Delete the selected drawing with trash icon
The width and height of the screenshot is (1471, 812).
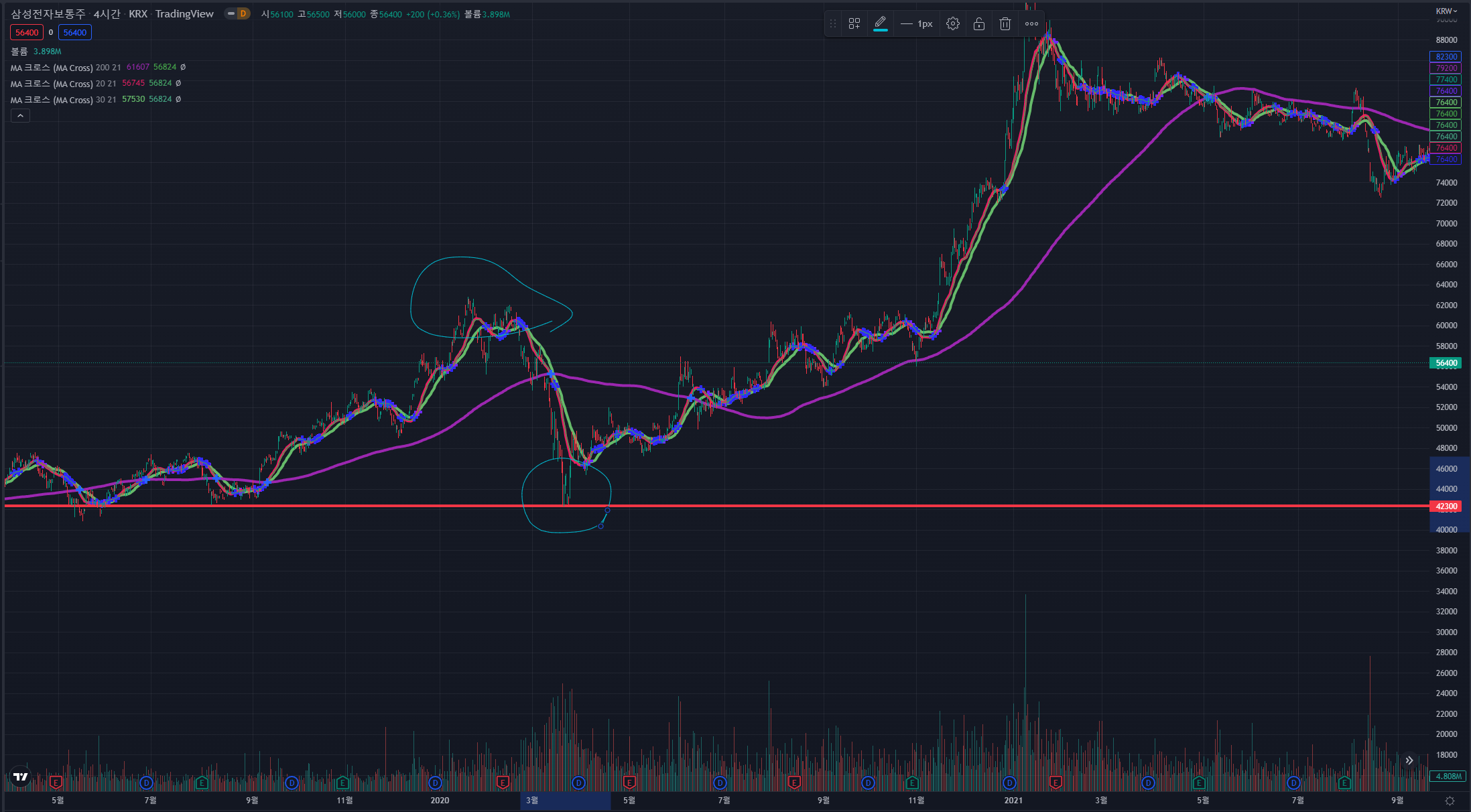point(1005,24)
